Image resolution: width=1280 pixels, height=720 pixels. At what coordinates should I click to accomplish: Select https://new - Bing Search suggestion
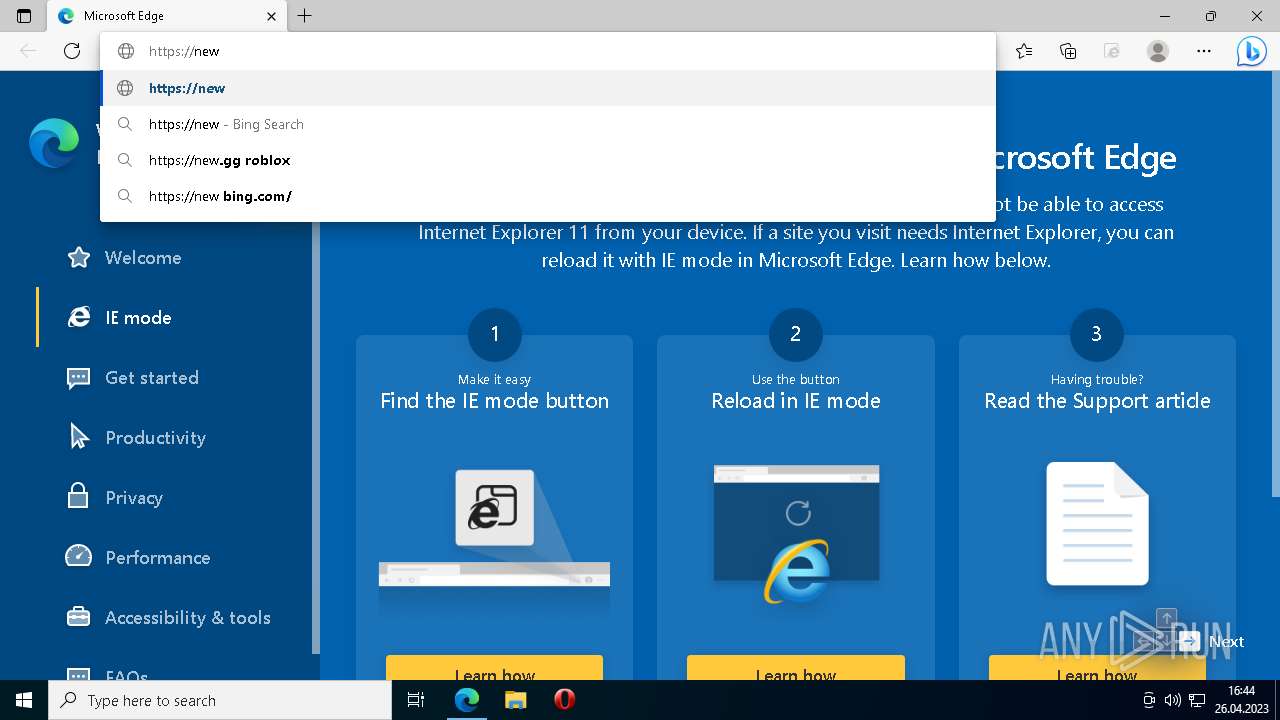coord(548,124)
